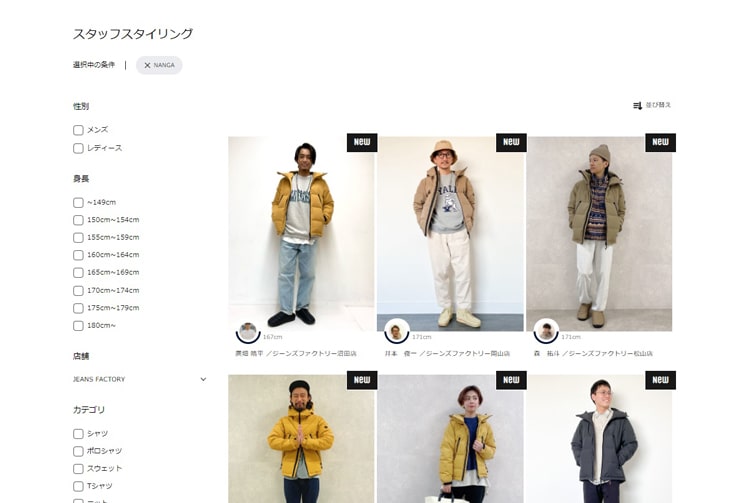Open the 167cm staff member's profile avatar

click(248, 331)
